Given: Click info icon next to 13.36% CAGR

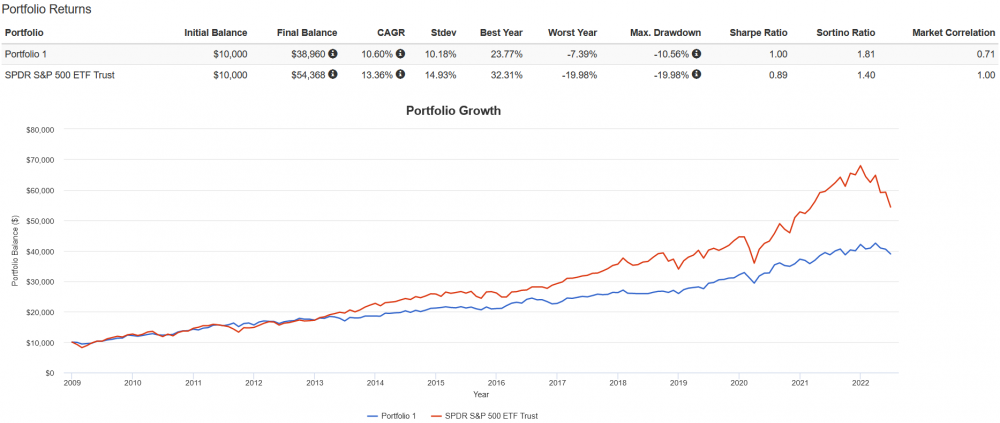Looking at the screenshot, I should [400, 74].
